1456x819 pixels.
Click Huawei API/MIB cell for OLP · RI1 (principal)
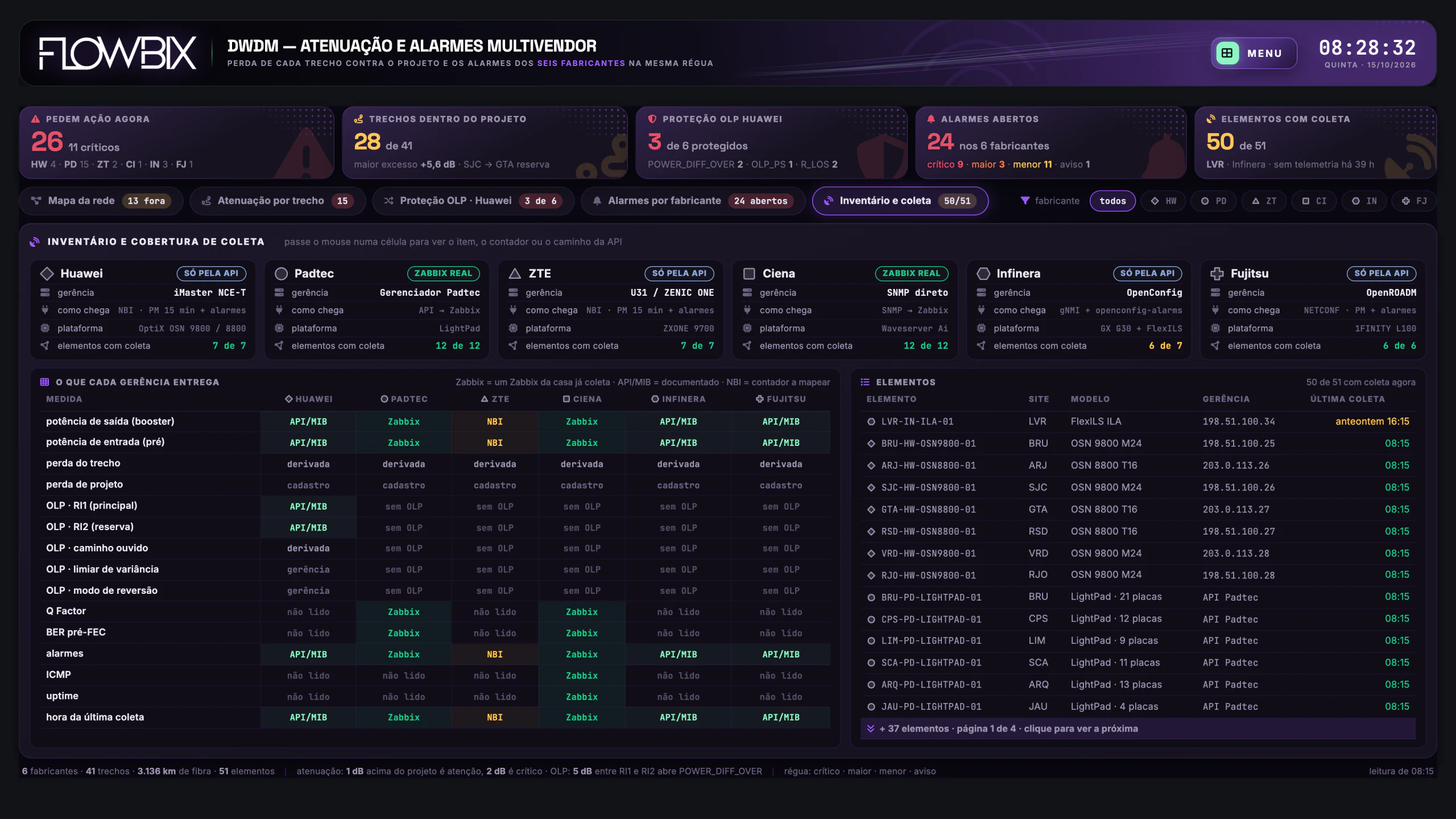coord(308,506)
